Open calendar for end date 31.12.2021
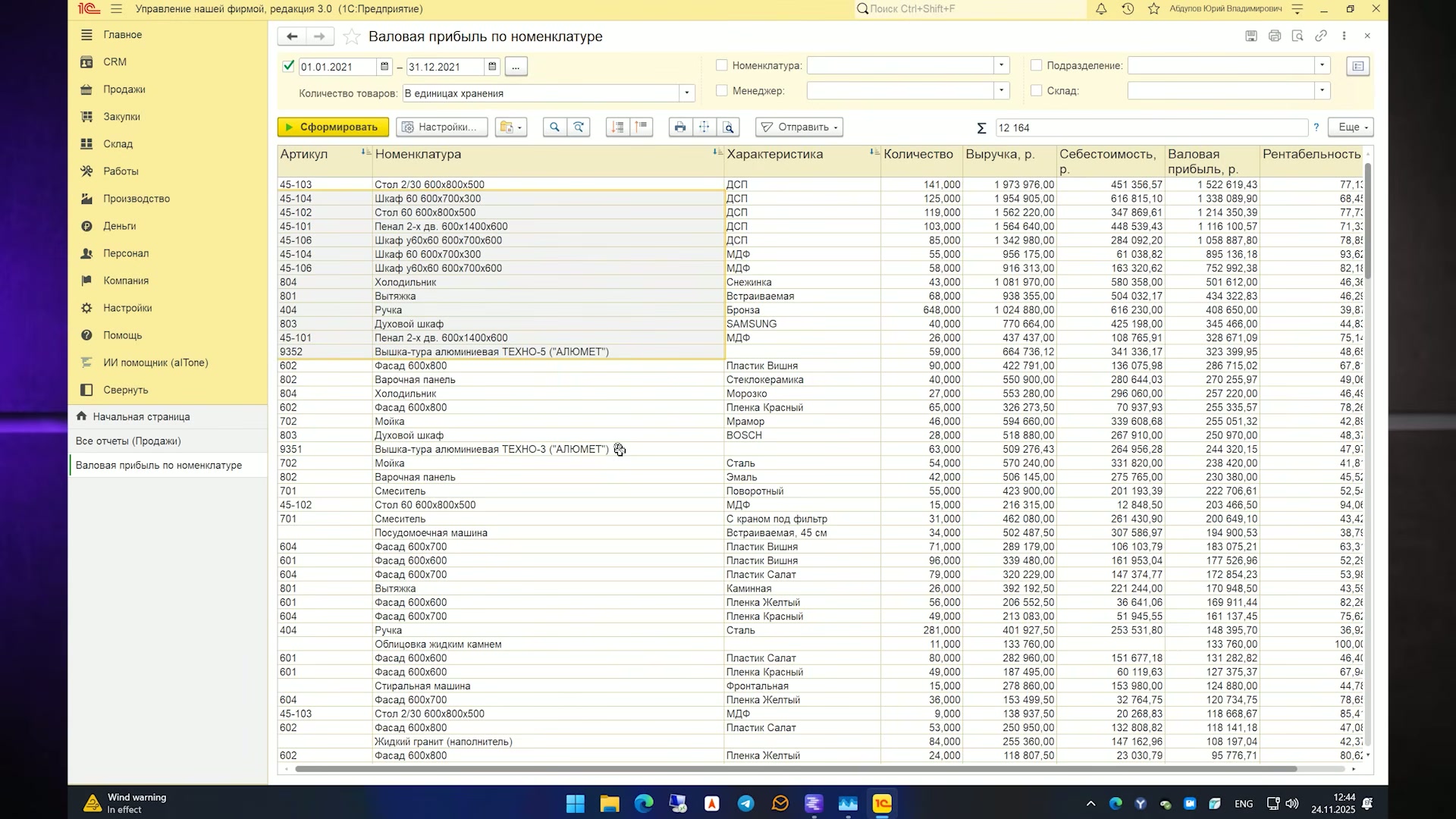Image resolution: width=1456 pixels, height=819 pixels. click(x=492, y=67)
